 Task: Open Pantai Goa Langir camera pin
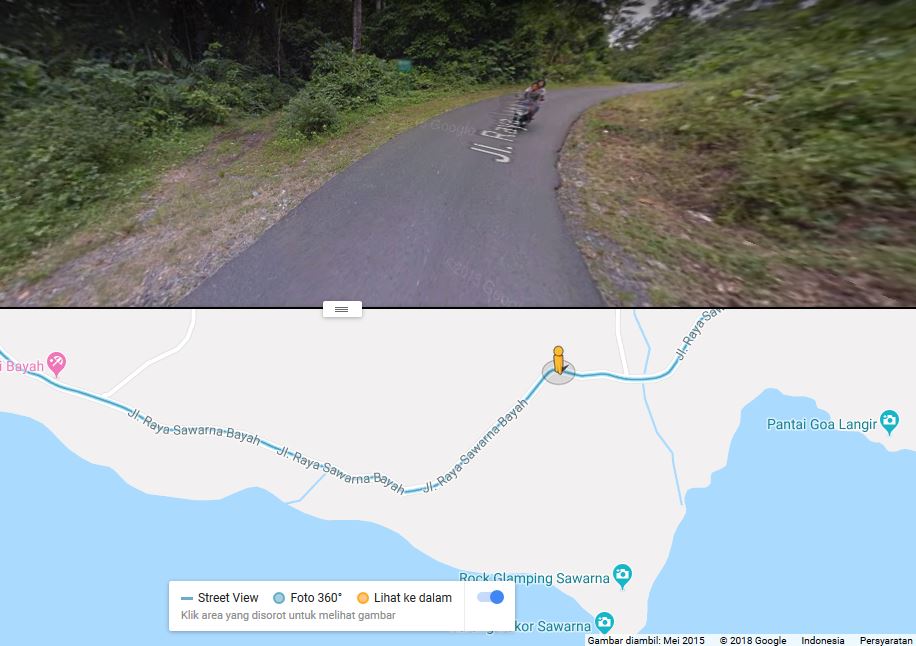tap(889, 421)
